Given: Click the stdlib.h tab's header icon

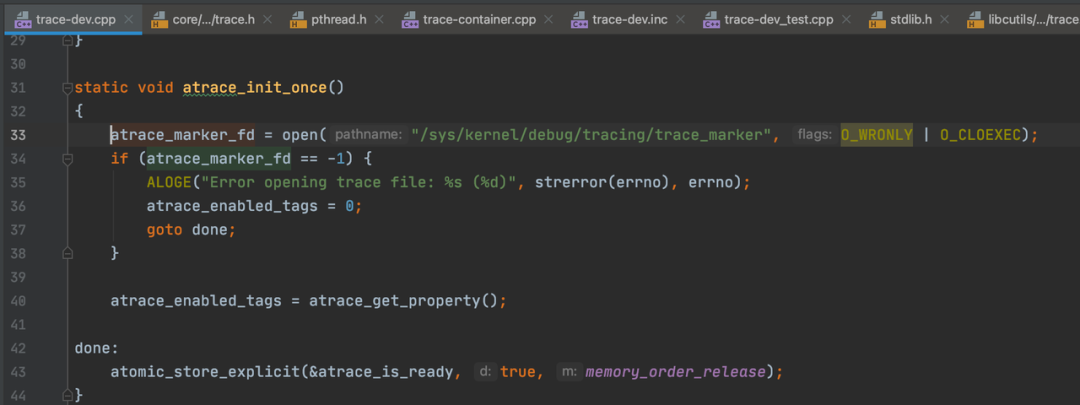Looking at the screenshot, I should [877, 19].
